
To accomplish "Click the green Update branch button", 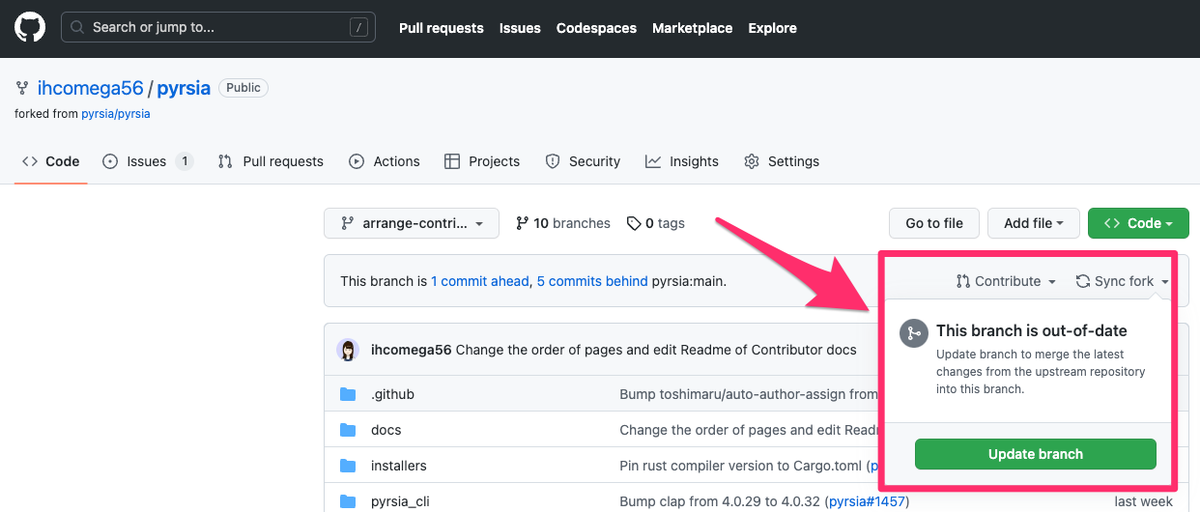I will (1035, 454).
